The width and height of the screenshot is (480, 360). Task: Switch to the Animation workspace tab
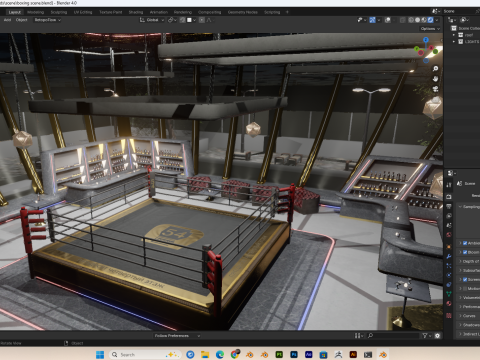tap(159, 12)
